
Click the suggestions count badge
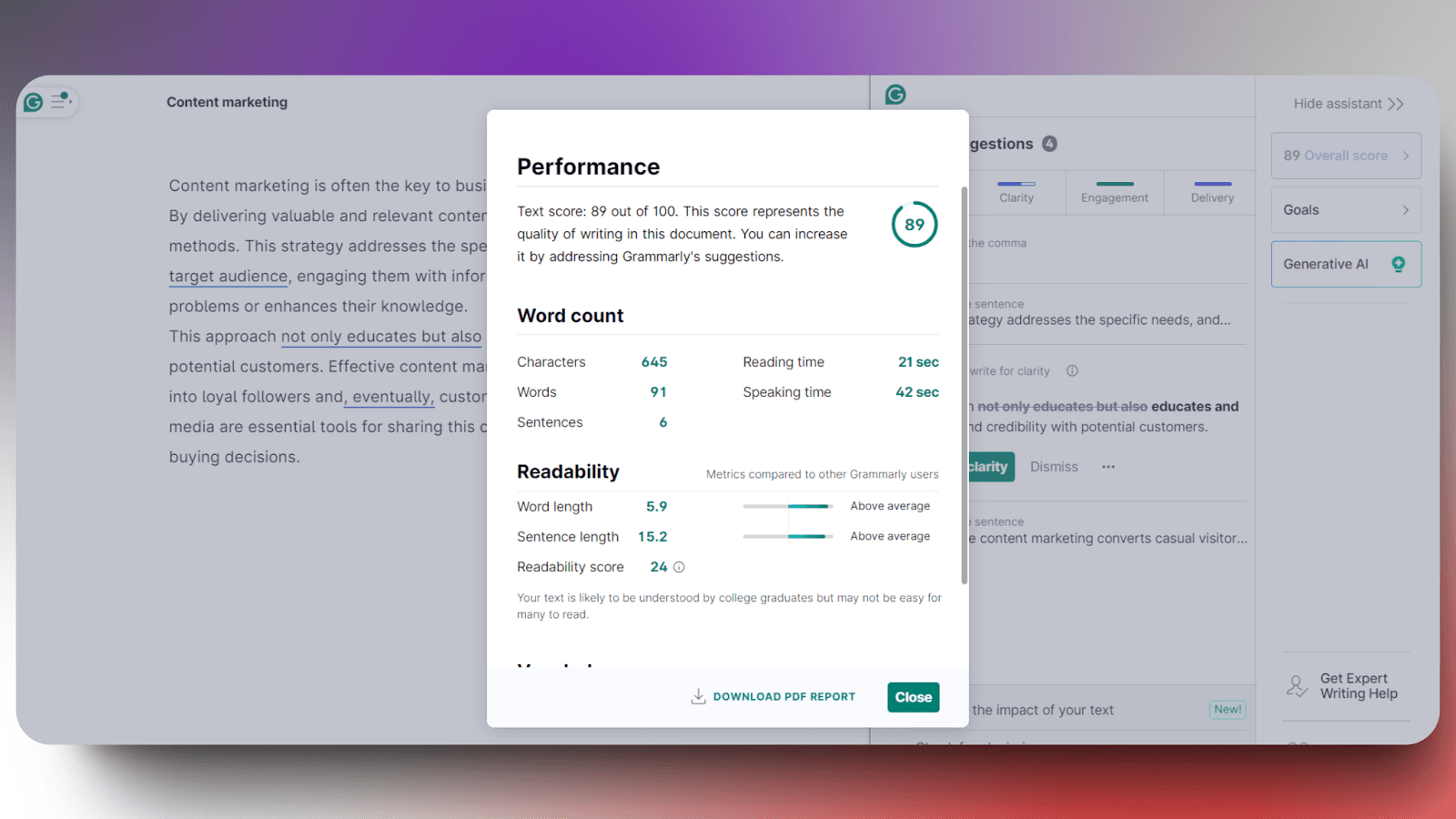(x=1049, y=144)
